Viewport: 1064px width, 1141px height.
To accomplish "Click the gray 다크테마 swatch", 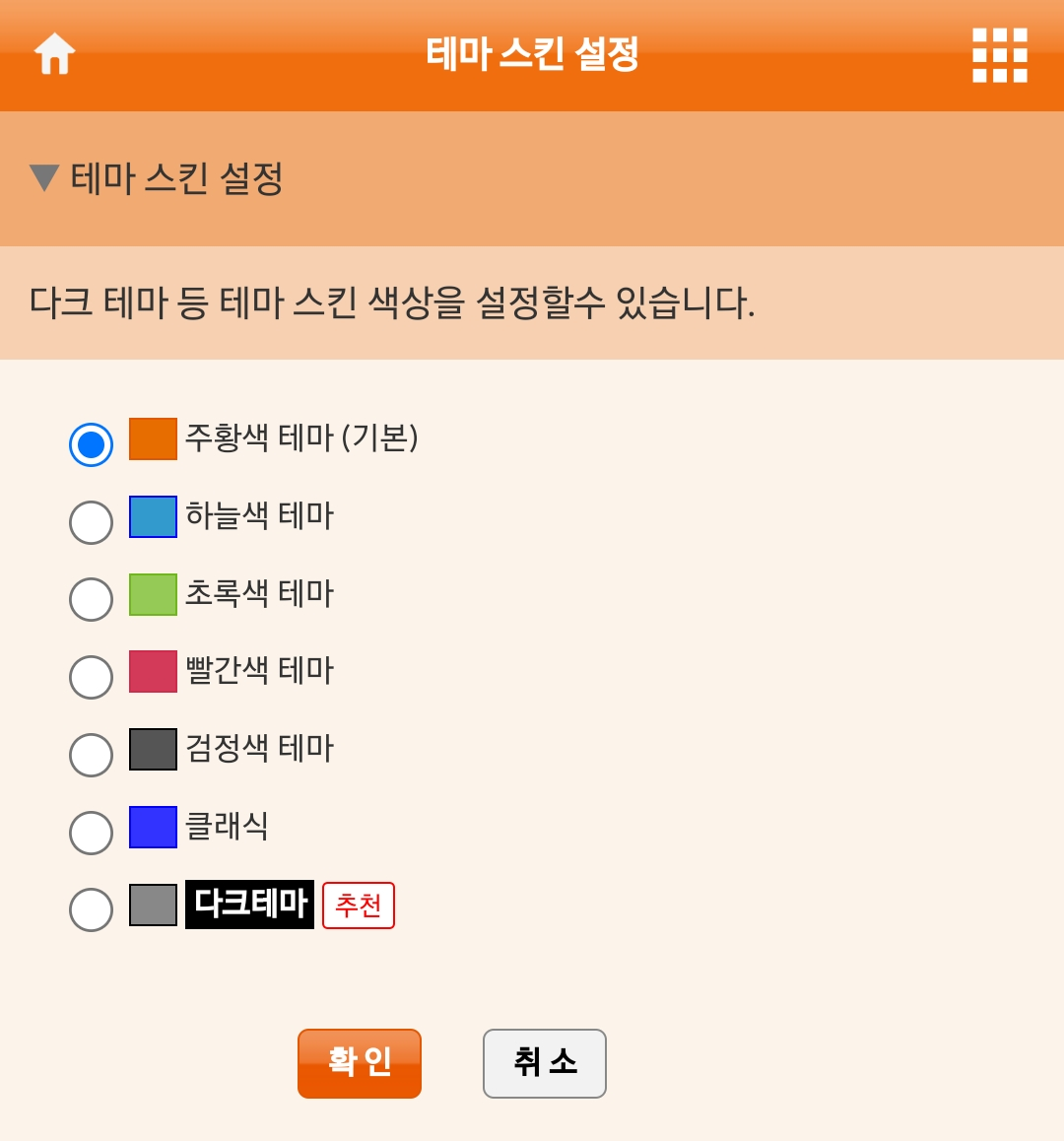I will (x=153, y=905).
